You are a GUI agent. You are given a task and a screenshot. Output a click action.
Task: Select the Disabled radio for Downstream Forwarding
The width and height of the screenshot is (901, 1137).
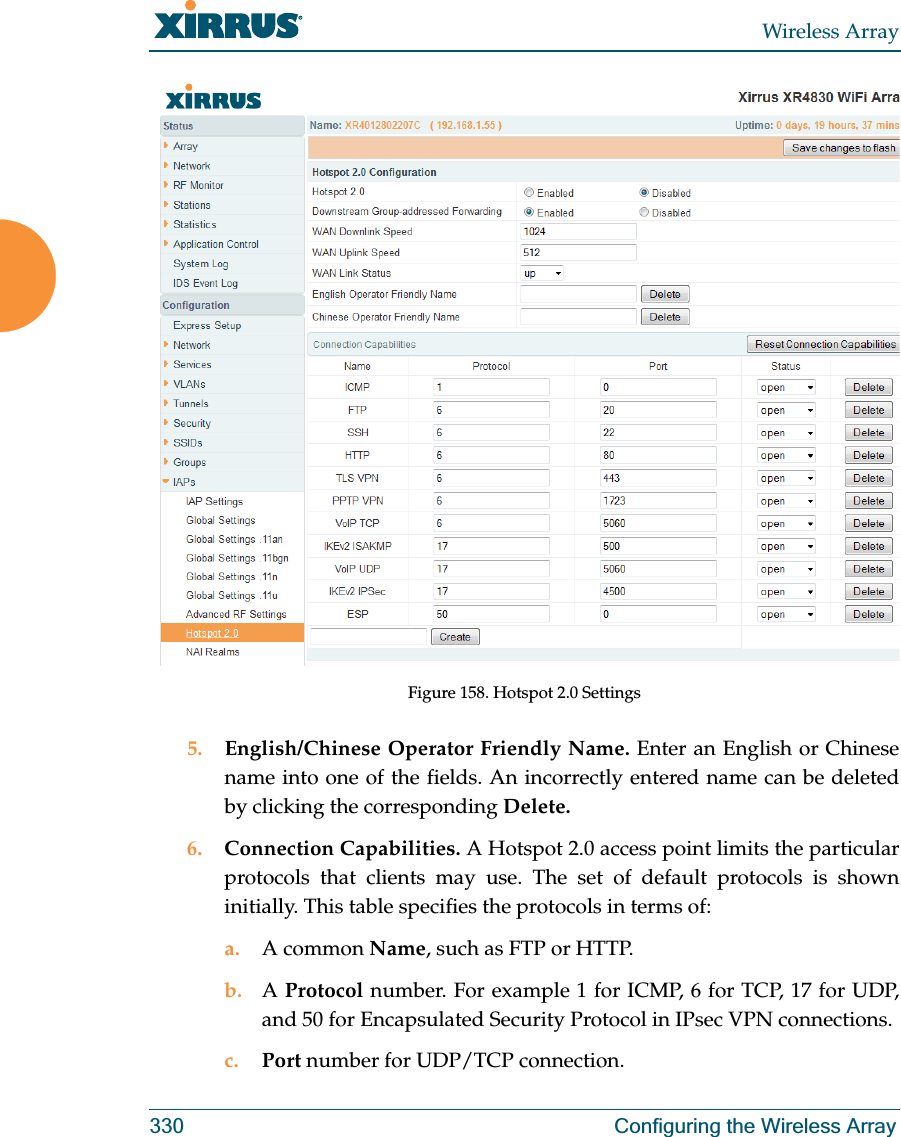click(x=644, y=212)
